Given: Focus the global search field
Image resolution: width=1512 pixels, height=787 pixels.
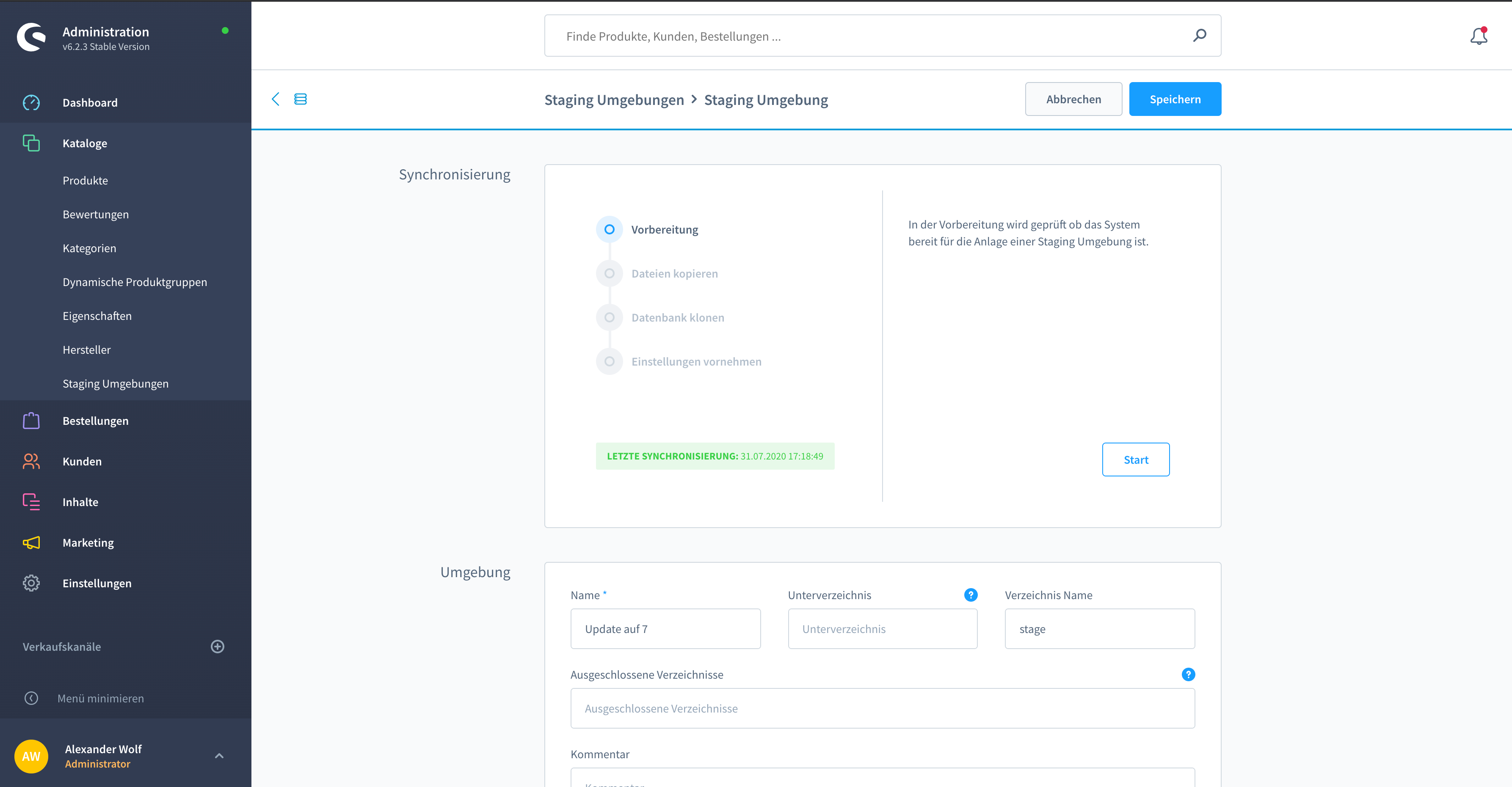Looking at the screenshot, I should tap(883, 36).
